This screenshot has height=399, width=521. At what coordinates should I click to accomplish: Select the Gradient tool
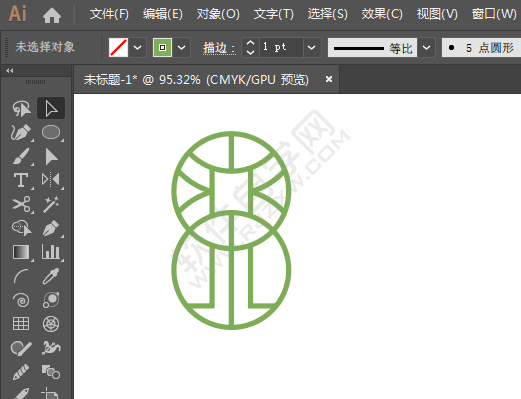(x=21, y=252)
